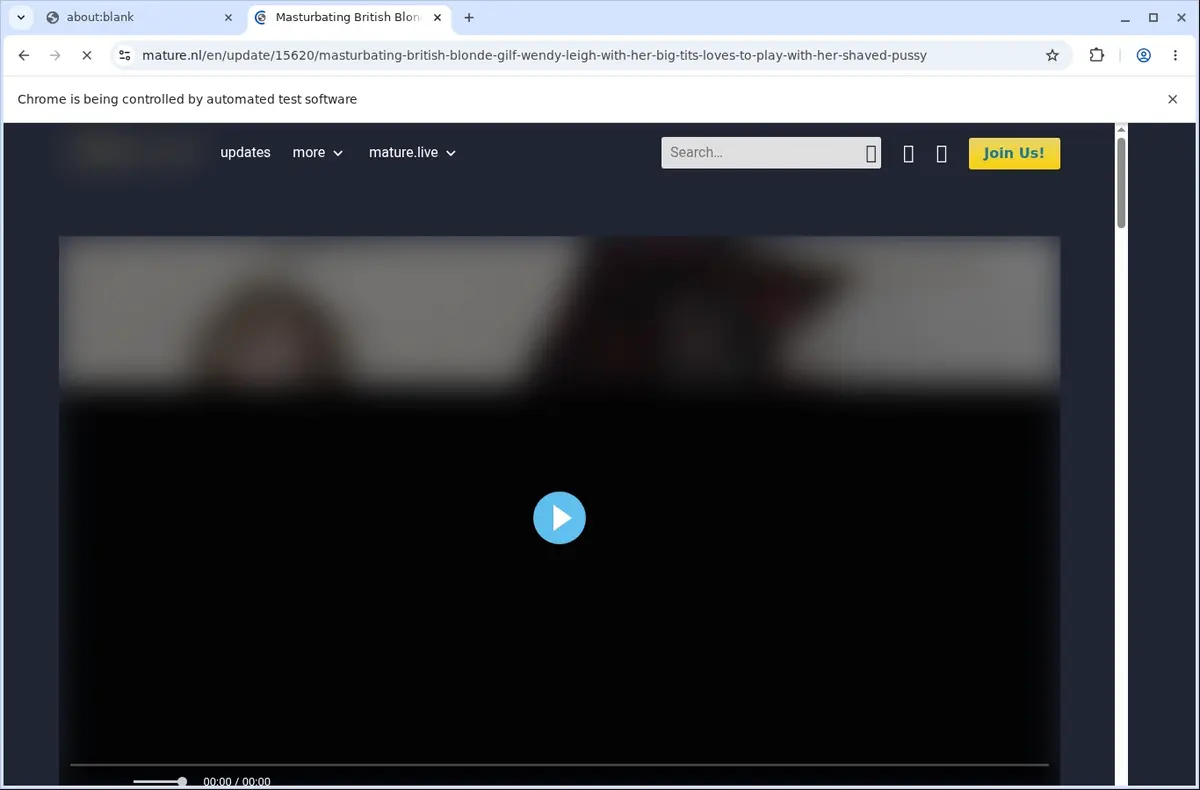Click the yellow Join Us! button

tap(1014, 153)
